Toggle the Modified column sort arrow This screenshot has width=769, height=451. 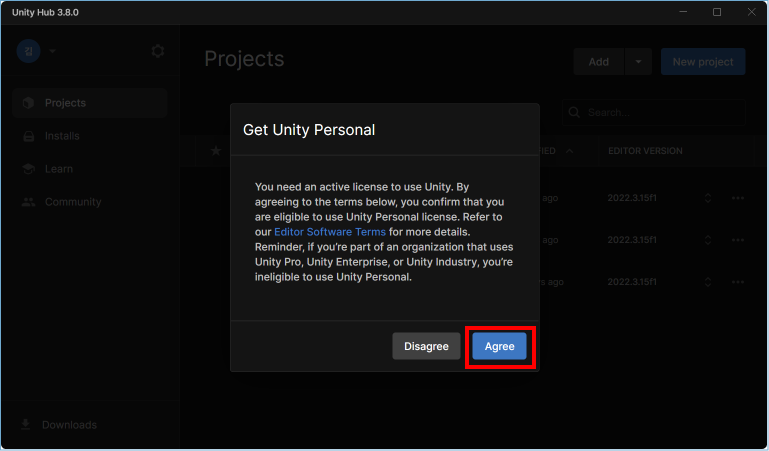569,151
